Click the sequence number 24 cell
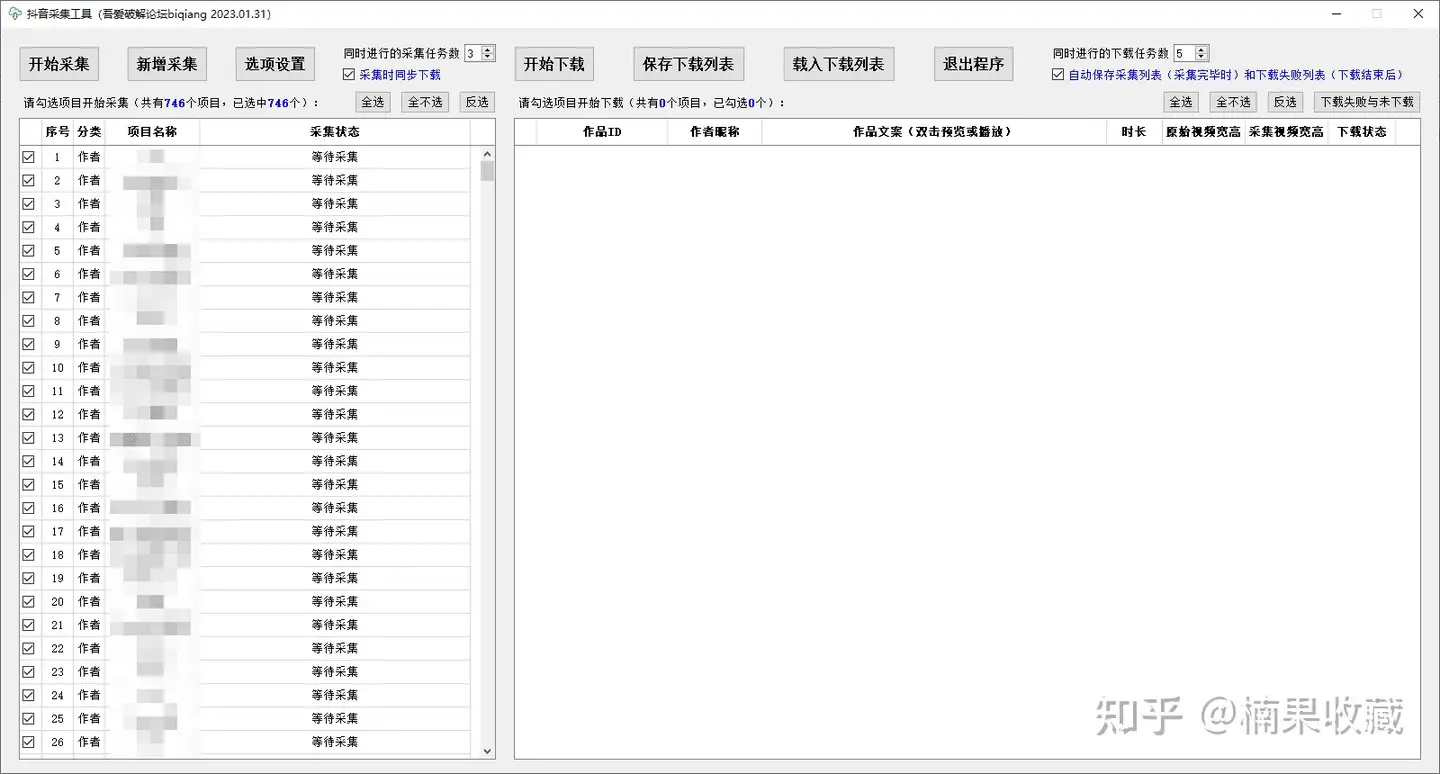 pos(57,695)
